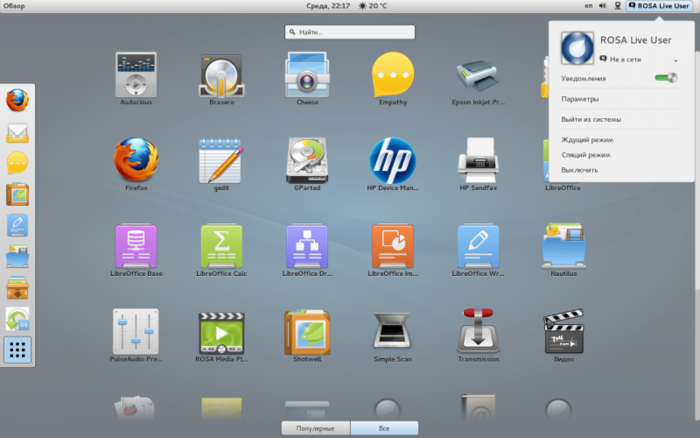Viewport: 700px width, 438px height.
Task: Toggle the show applications grid button
Action: coord(17,350)
